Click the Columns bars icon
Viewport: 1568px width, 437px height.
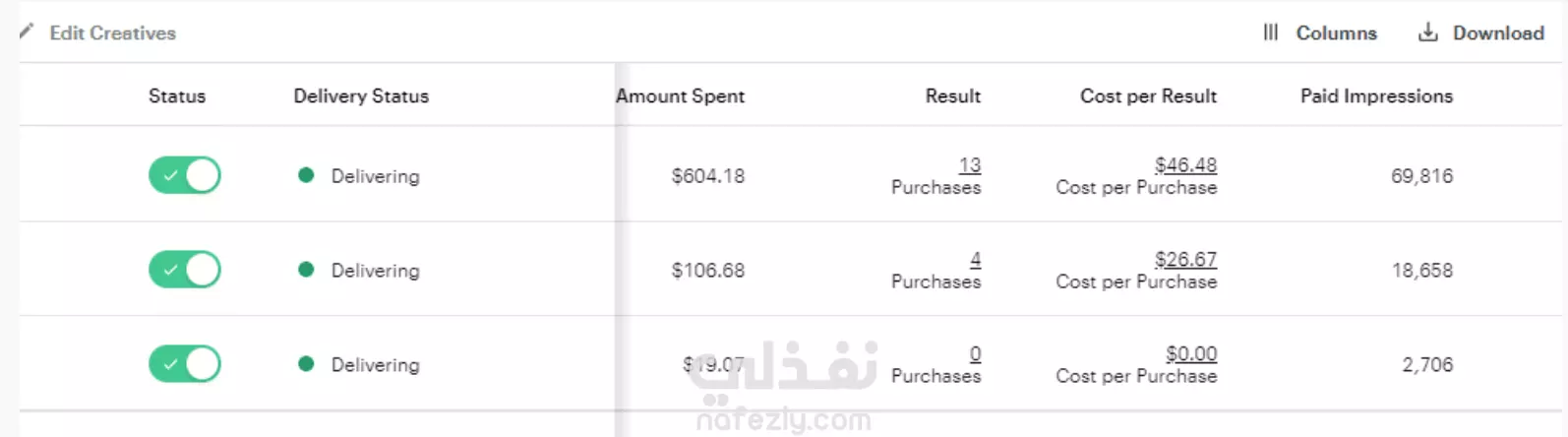(1271, 32)
